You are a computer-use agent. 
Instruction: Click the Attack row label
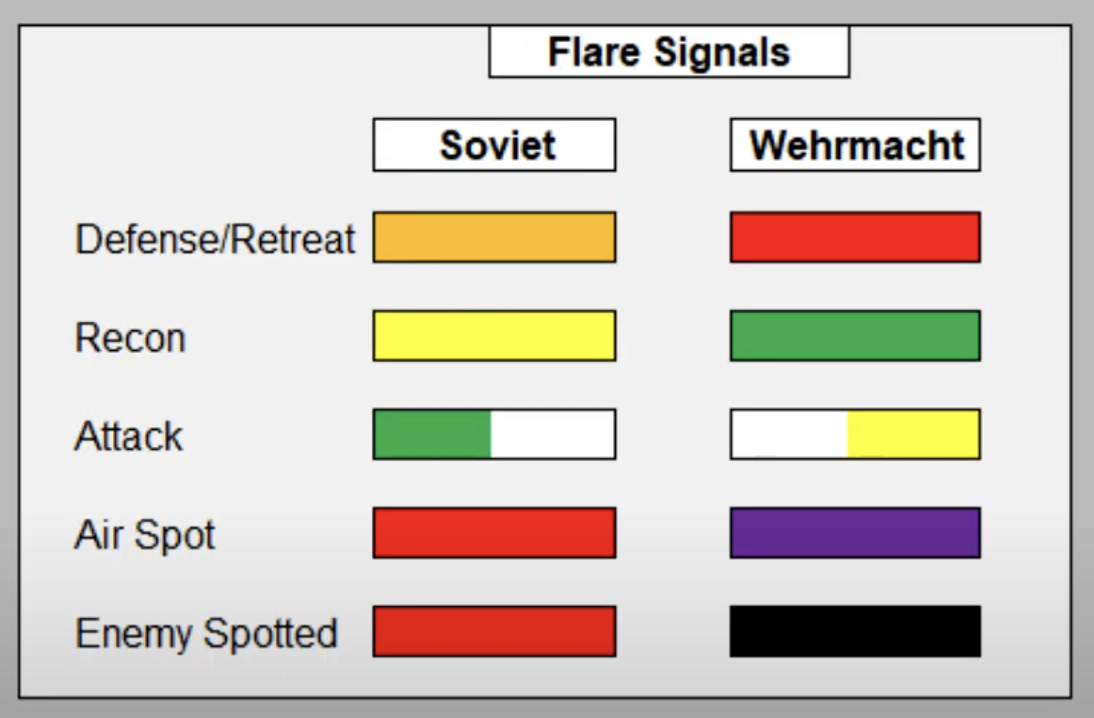129,436
